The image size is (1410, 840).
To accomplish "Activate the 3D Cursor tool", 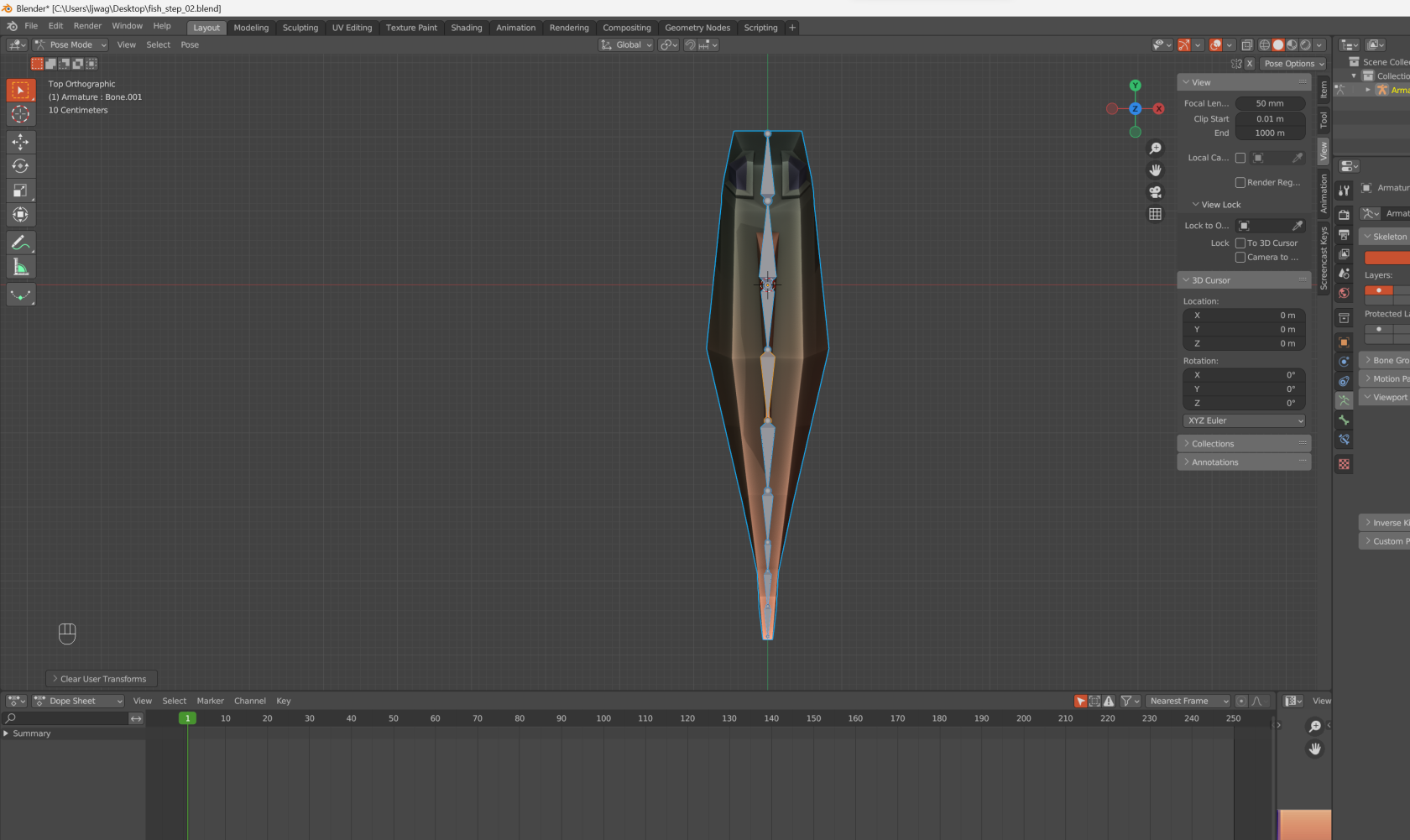I will tap(20, 114).
